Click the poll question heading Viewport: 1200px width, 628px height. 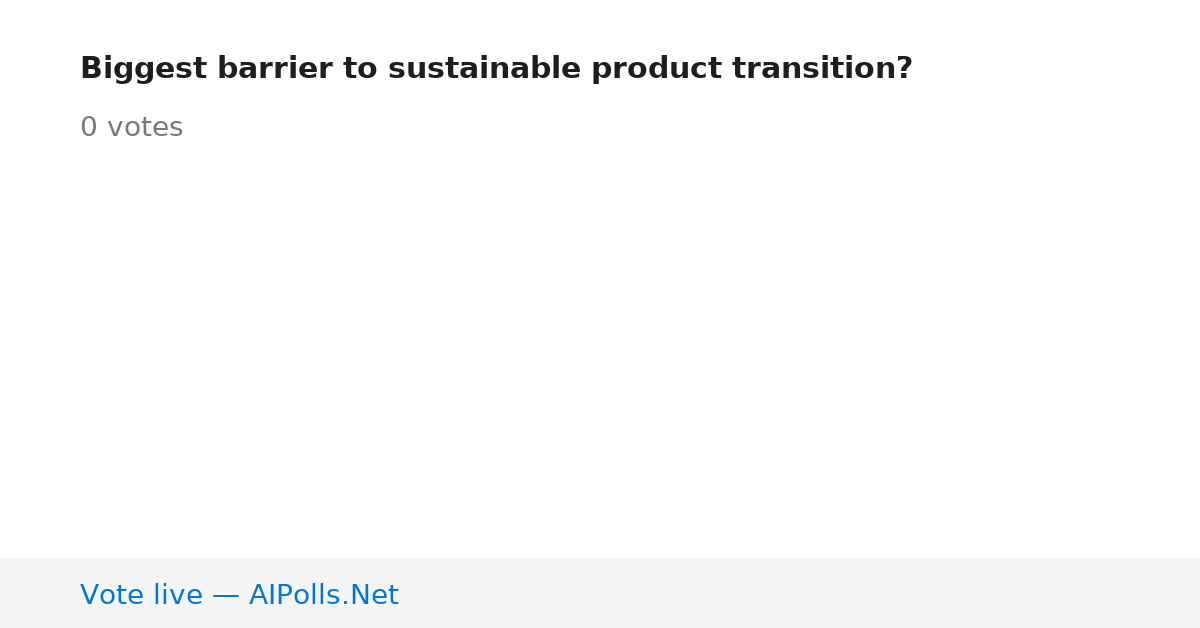[496, 69]
